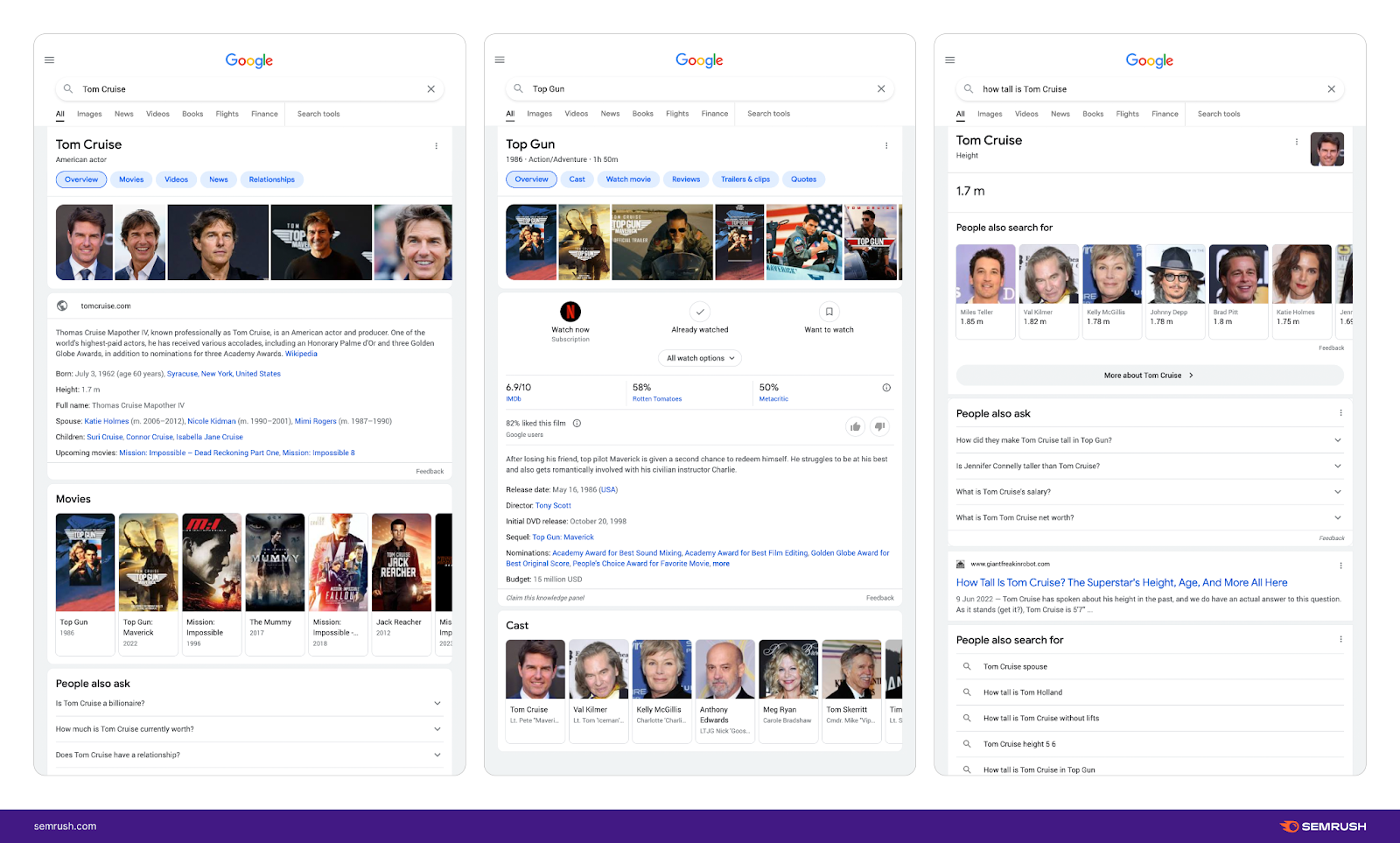Click search magnifier icon beside Tom Cruise query
Screen dimensions: 1400x843
click(68, 89)
